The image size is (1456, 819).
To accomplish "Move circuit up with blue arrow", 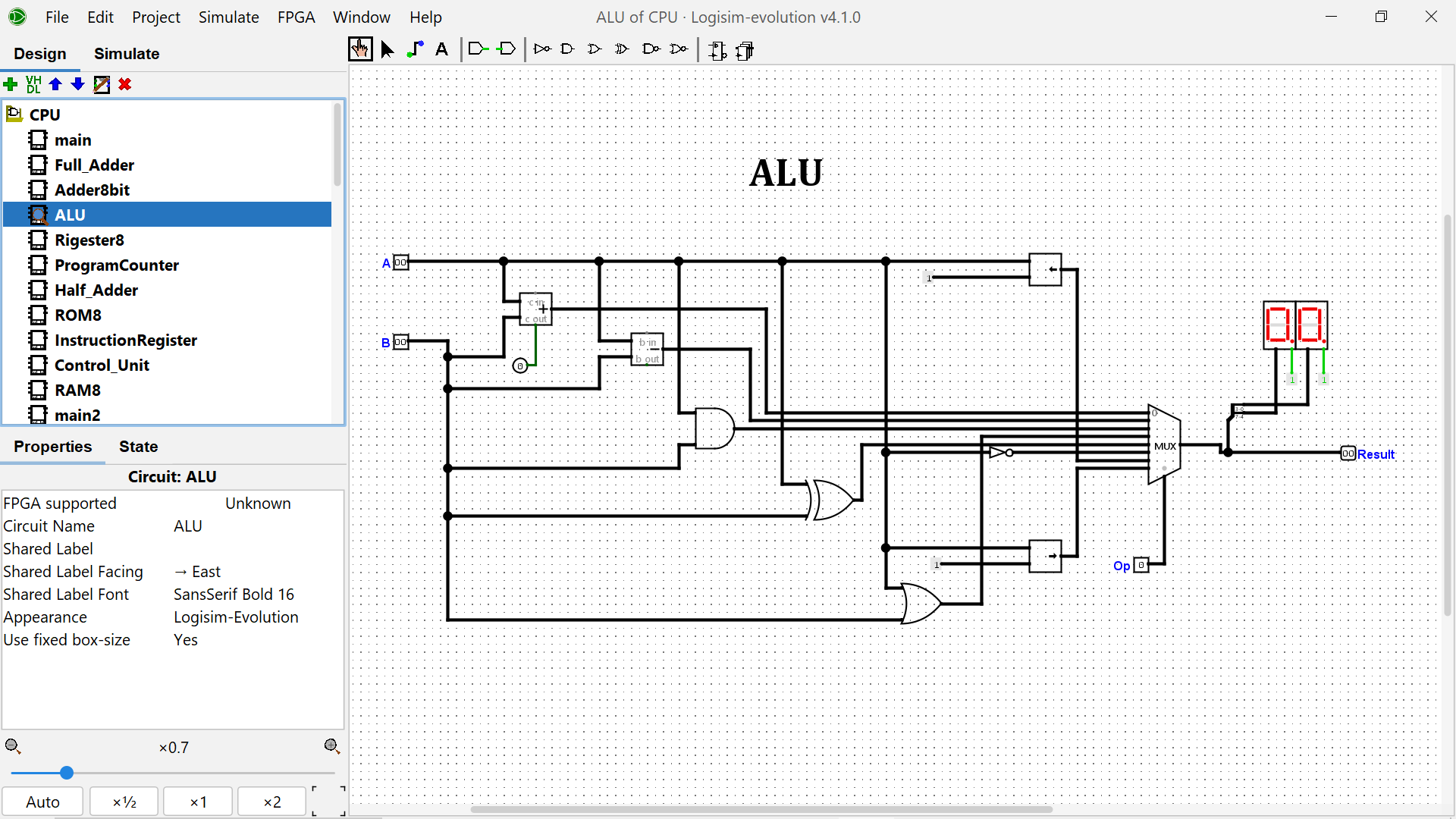I will click(x=55, y=84).
